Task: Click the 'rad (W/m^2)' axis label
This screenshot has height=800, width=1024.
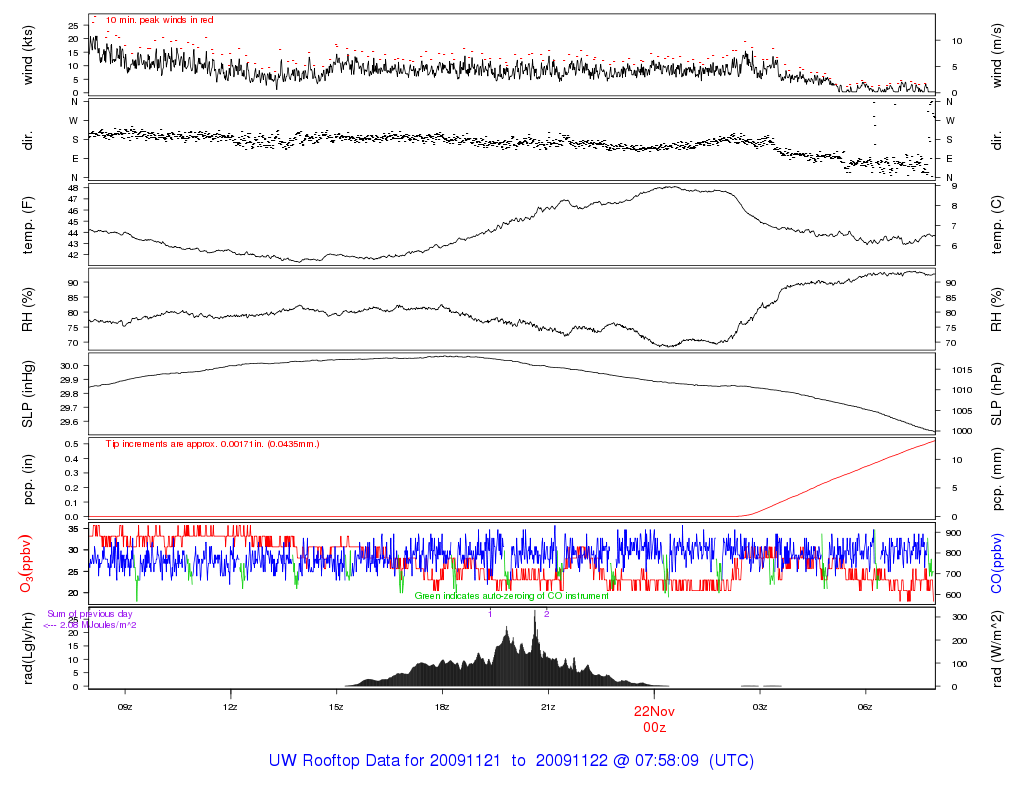Action: pyautogui.click(x=996, y=648)
